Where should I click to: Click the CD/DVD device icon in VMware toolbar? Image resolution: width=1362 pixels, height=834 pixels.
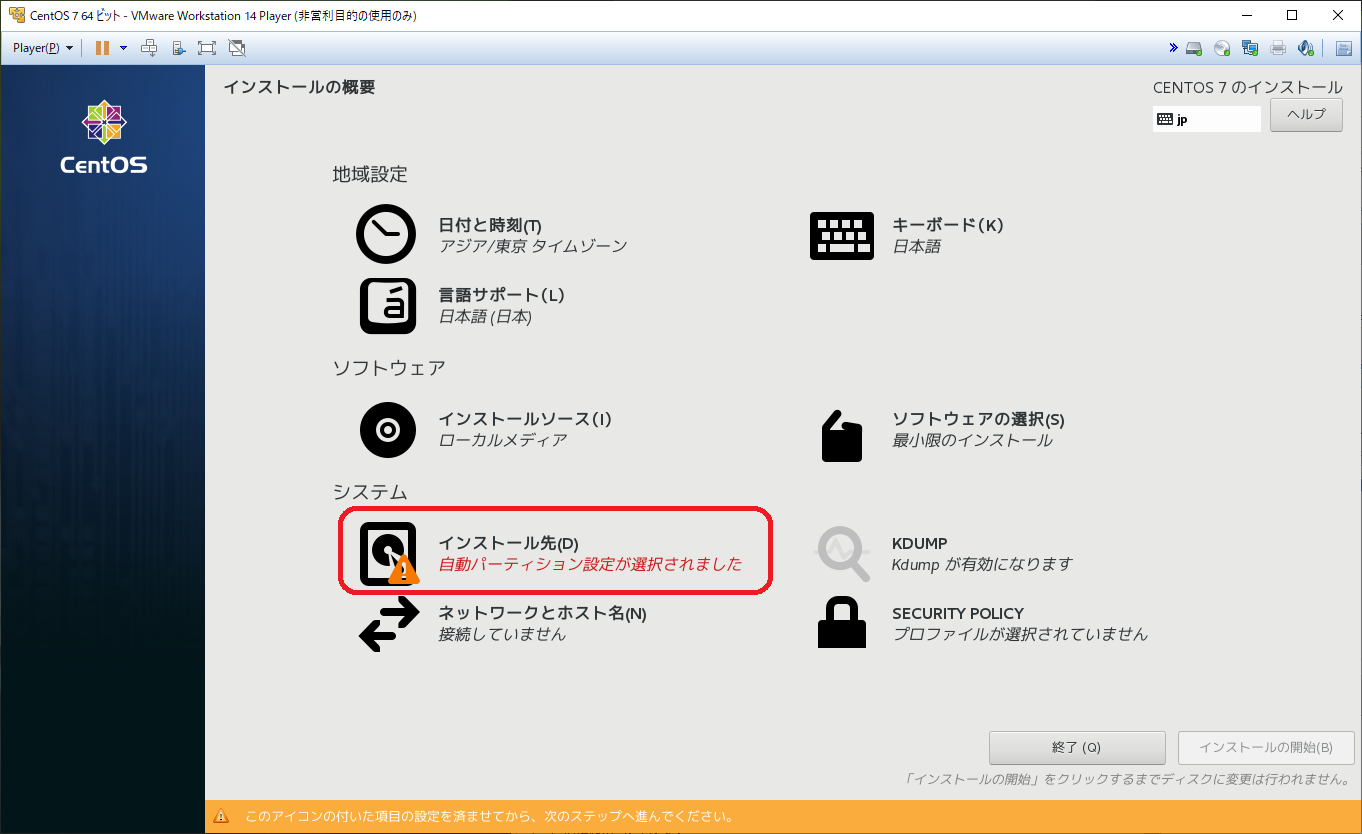(x=1222, y=47)
